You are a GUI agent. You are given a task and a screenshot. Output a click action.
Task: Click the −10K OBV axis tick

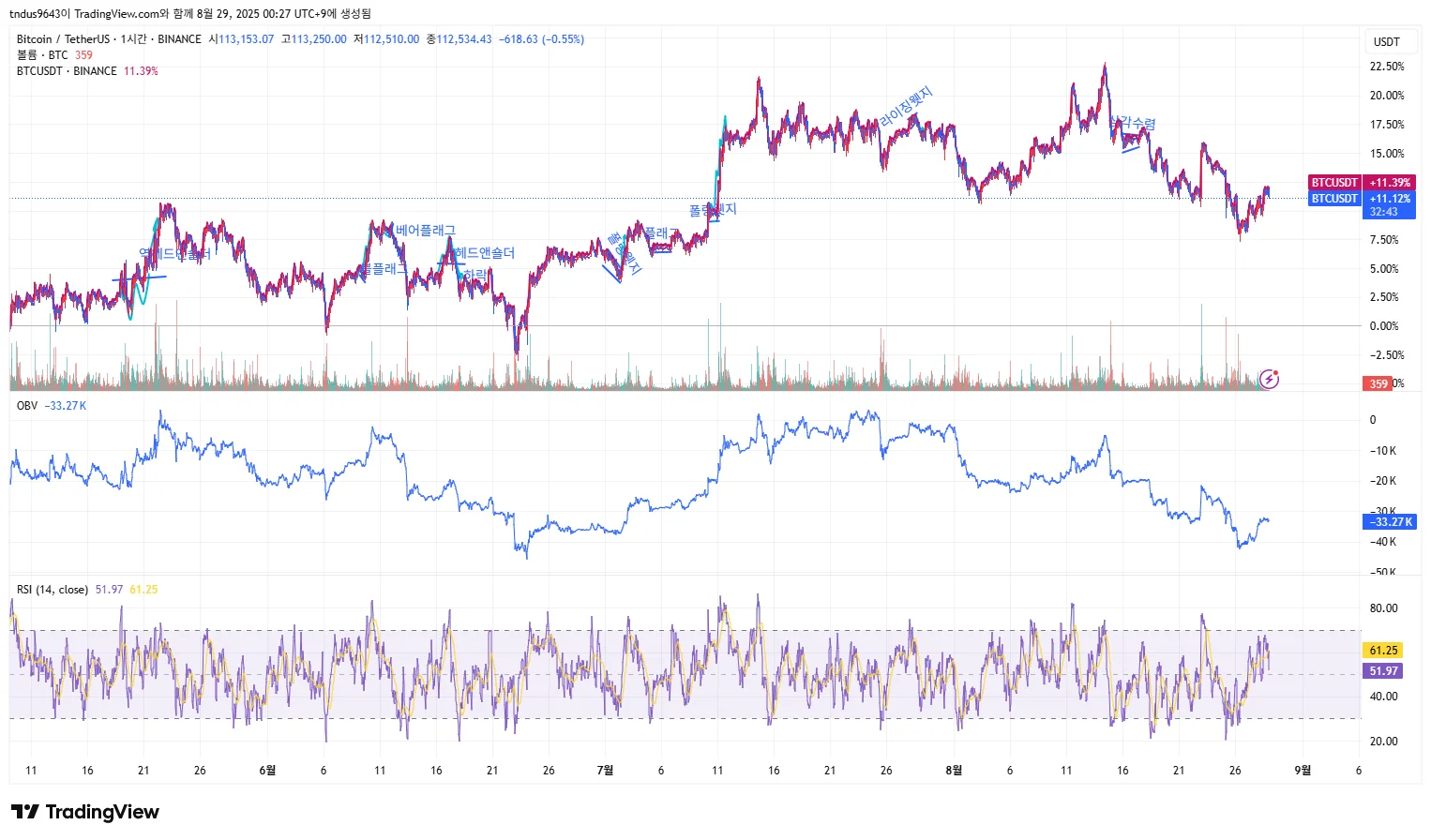1382,451
